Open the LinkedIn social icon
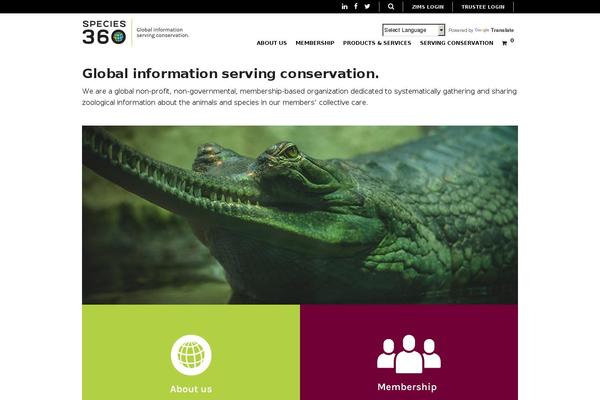This screenshot has height=400, width=600. (x=344, y=7)
